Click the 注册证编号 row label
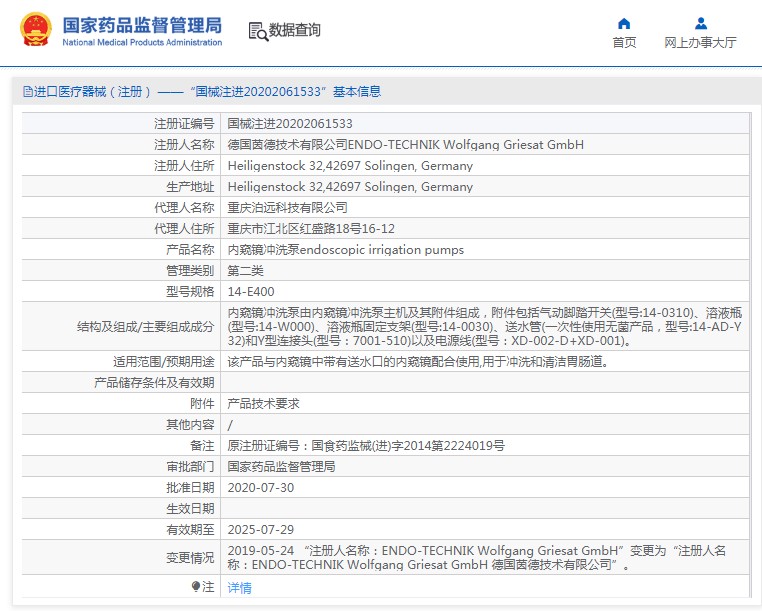Viewport: 762px width, 611px height. (x=184, y=123)
